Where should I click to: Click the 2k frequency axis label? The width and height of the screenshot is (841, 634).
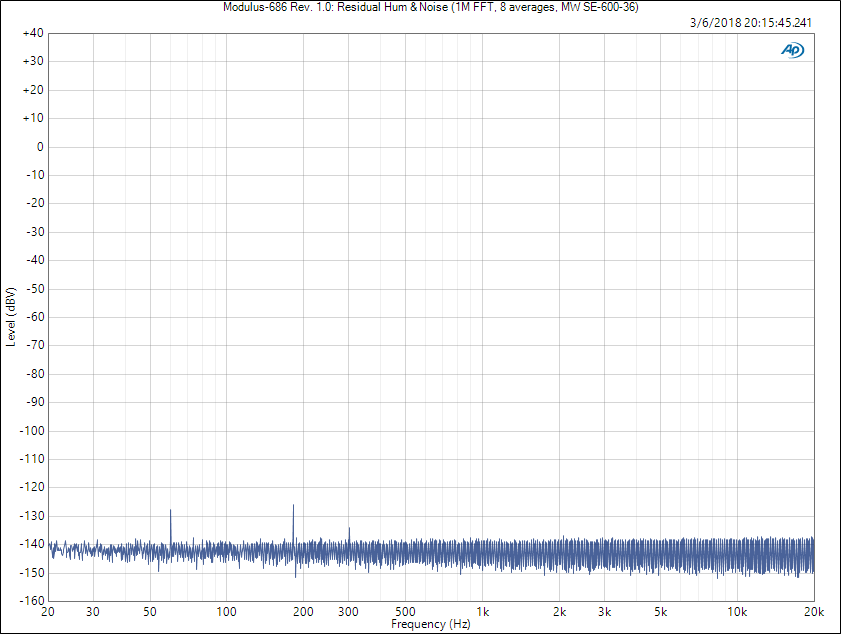pyautogui.click(x=559, y=612)
